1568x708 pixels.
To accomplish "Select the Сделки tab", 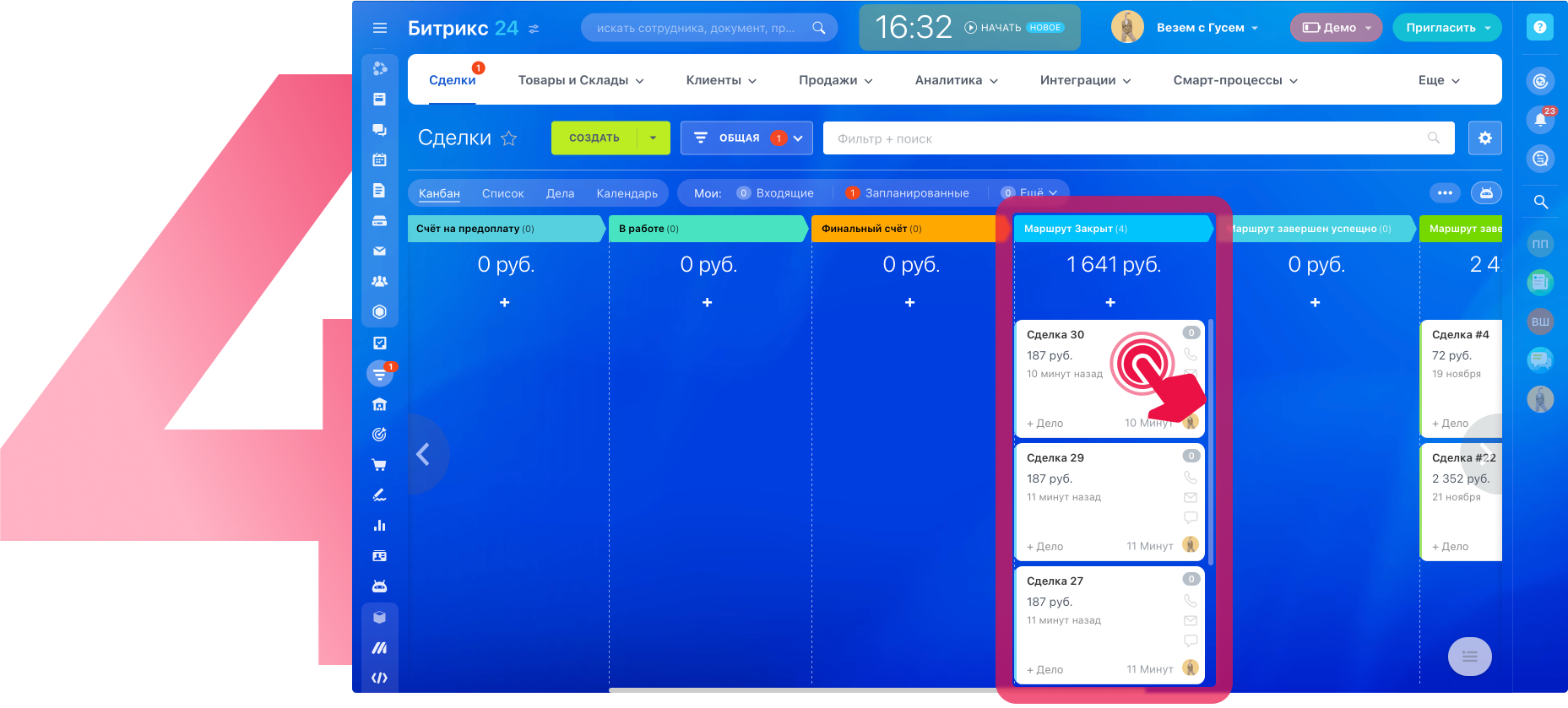I will [453, 80].
